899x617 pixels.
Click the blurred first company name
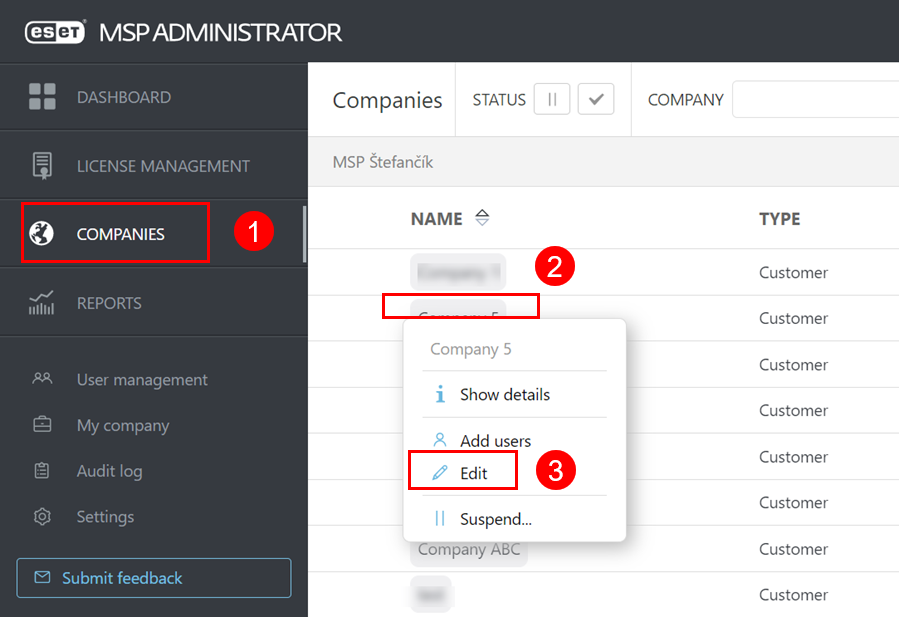(x=458, y=272)
